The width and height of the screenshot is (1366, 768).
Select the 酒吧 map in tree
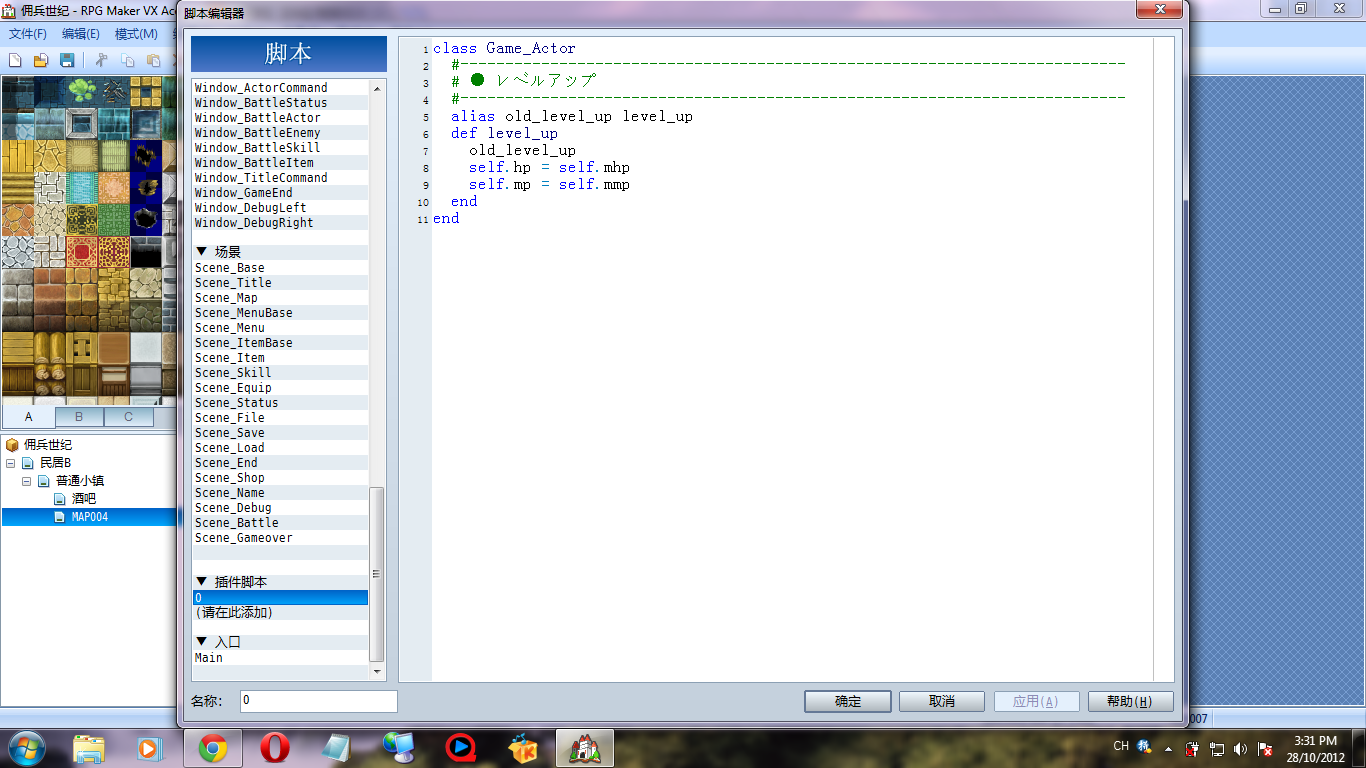(84, 499)
